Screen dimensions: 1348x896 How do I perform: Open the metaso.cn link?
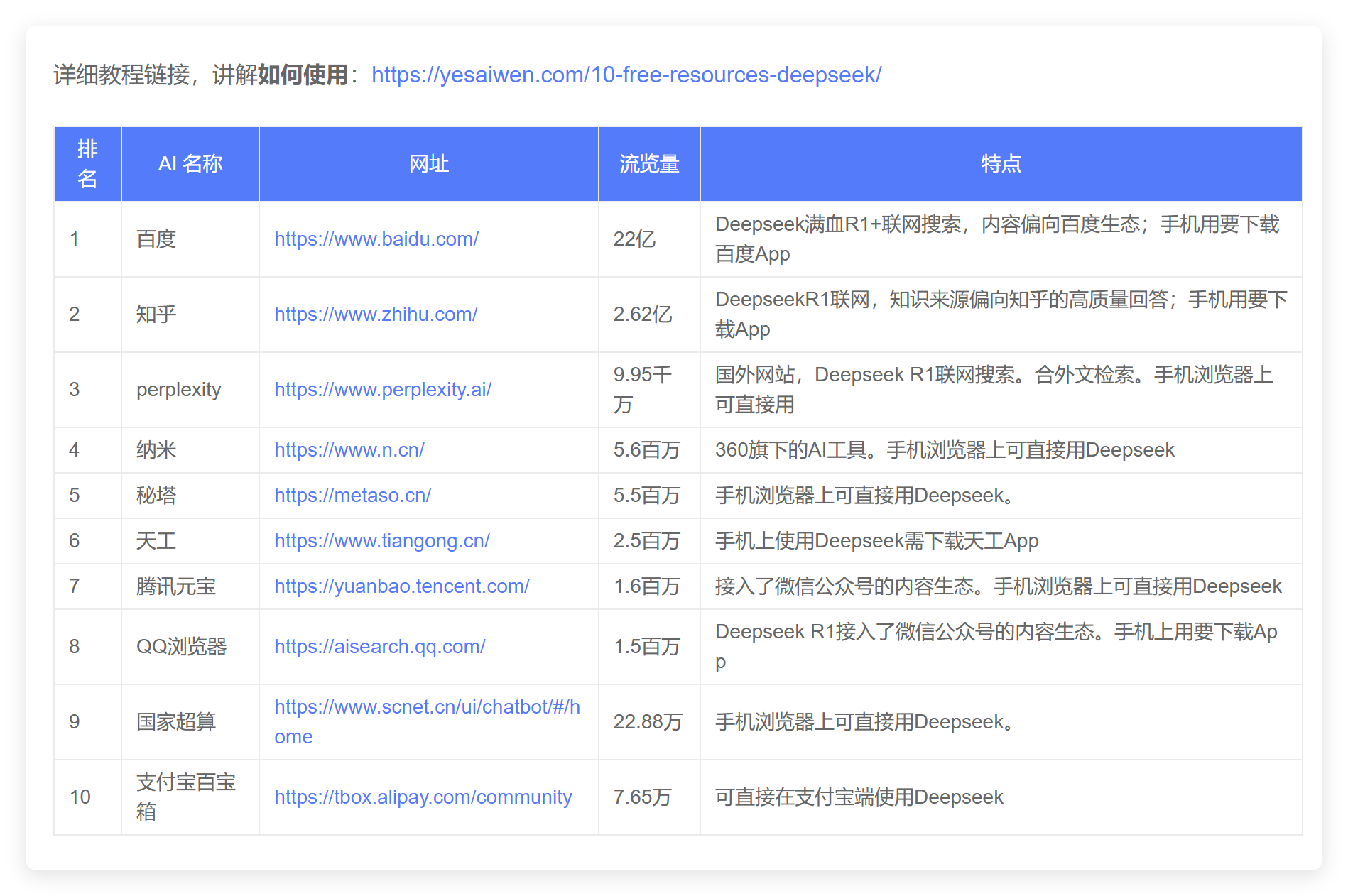pos(353,496)
